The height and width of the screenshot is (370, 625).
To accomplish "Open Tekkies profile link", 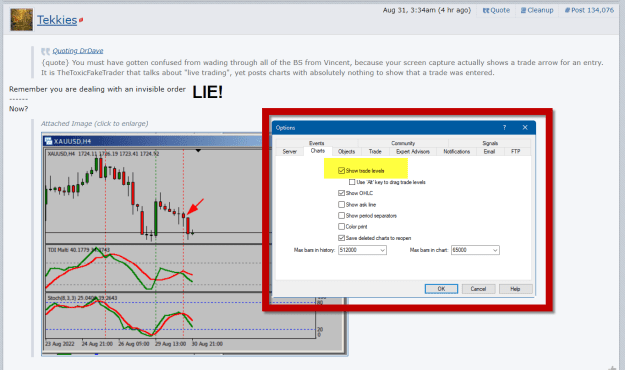I will (x=57, y=20).
